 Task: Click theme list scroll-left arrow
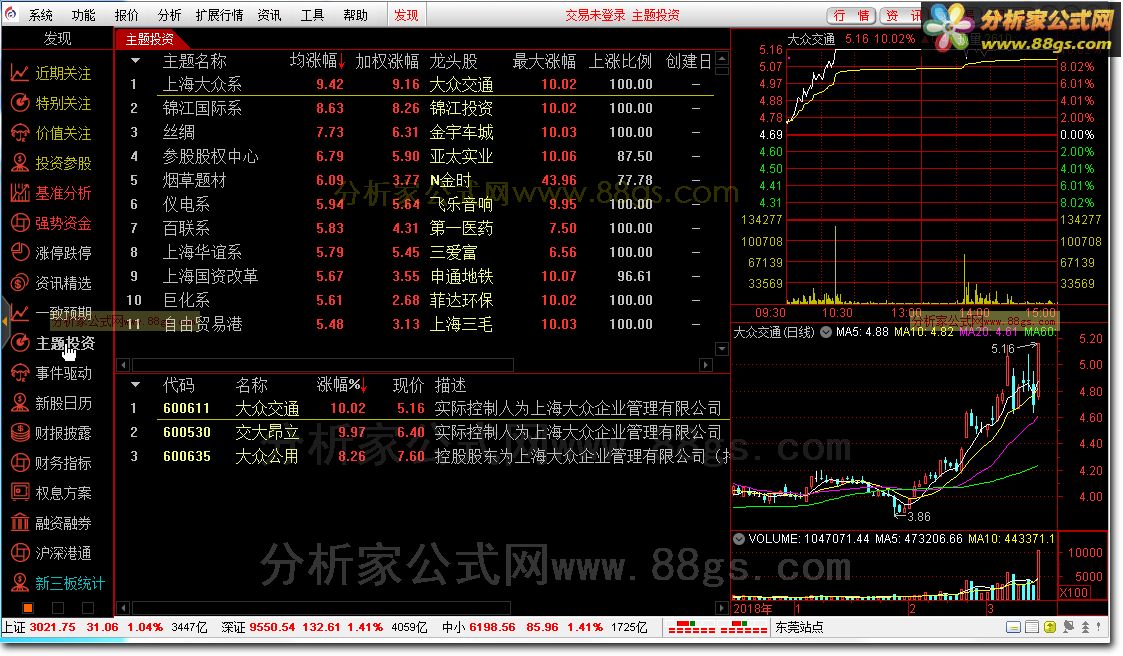[x=123, y=365]
